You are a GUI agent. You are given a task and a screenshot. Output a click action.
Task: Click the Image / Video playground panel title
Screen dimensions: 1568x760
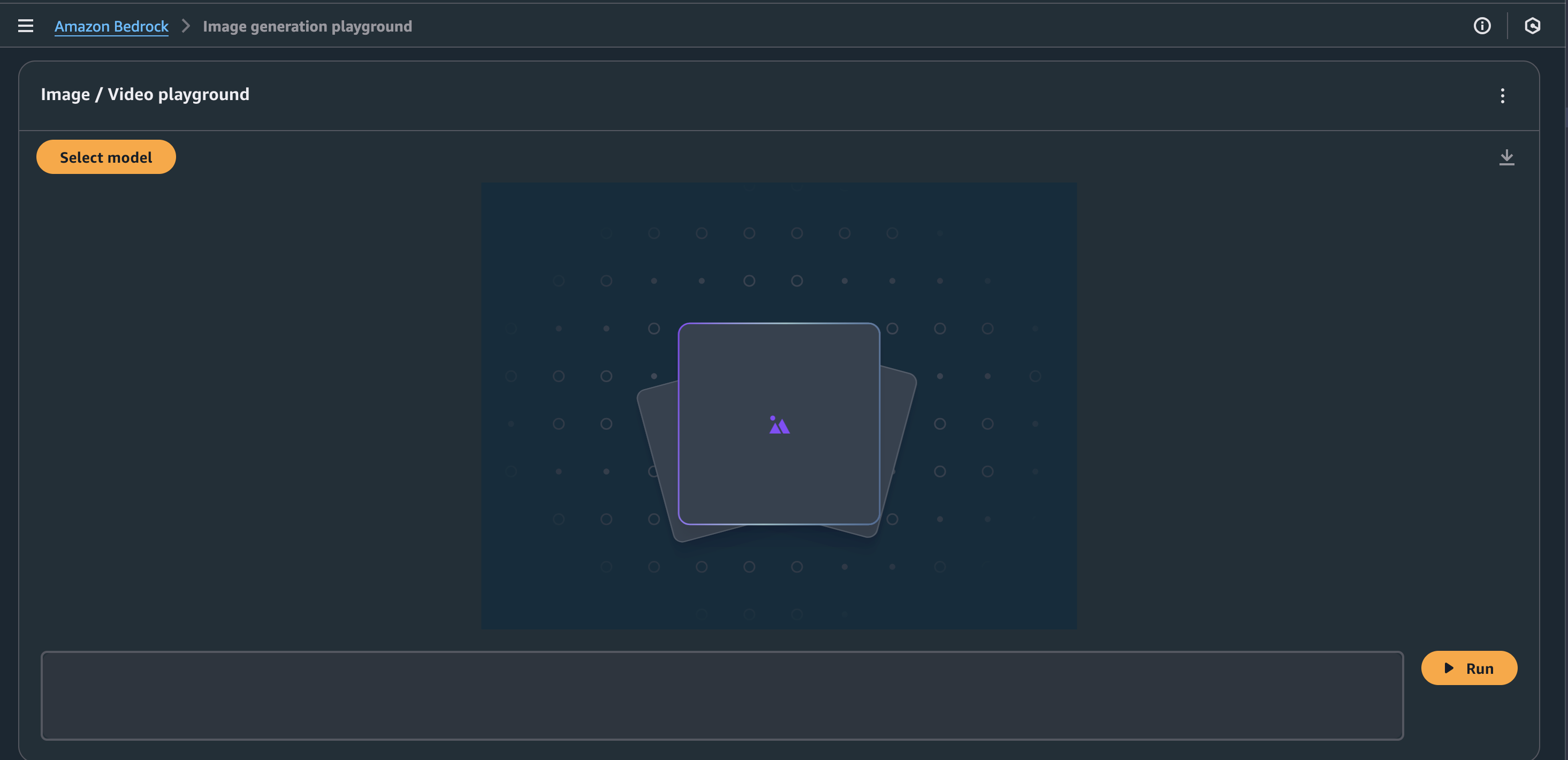pyautogui.click(x=145, y=94)
